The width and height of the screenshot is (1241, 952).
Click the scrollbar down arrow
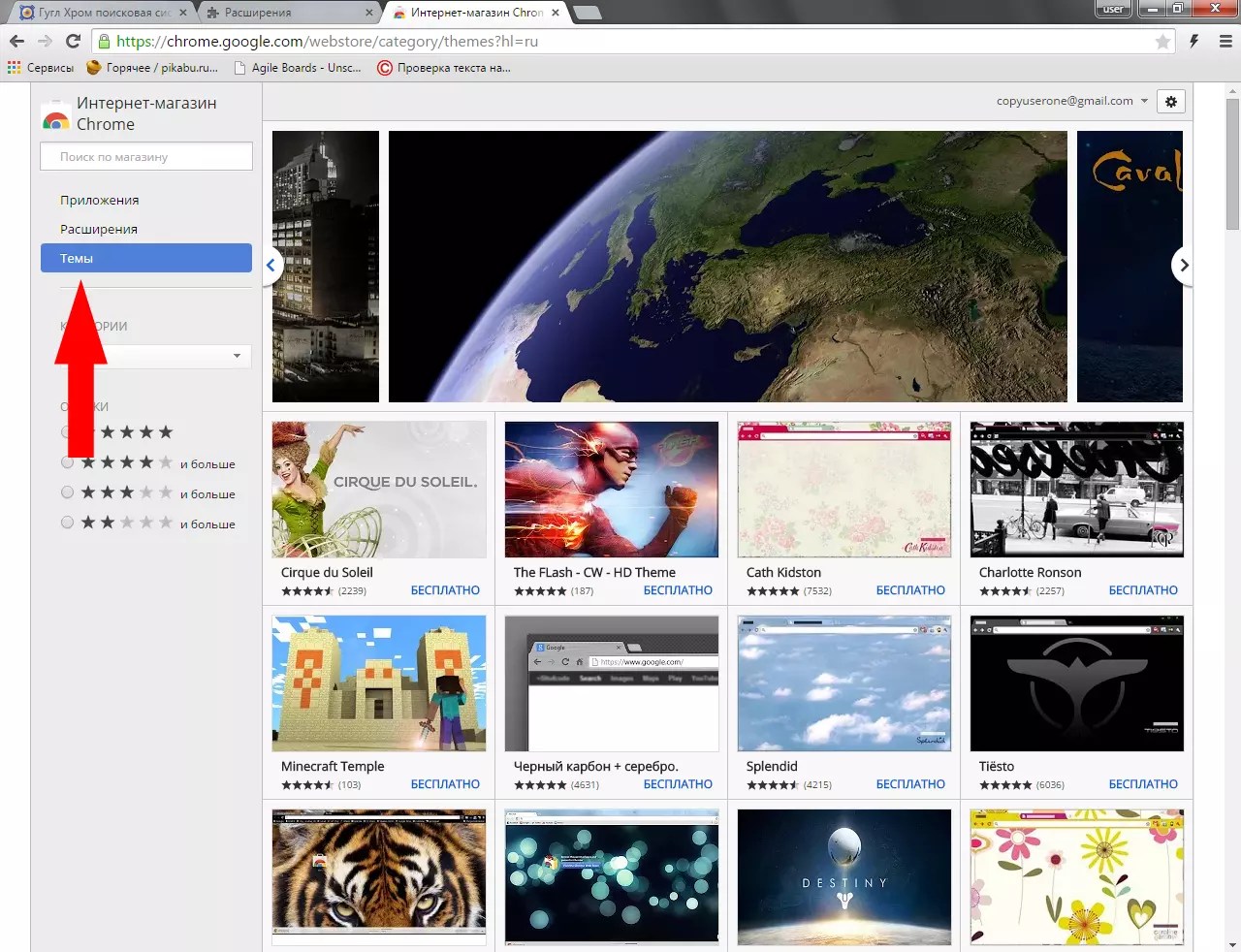pyautogui.click(x=1232, y=944)
